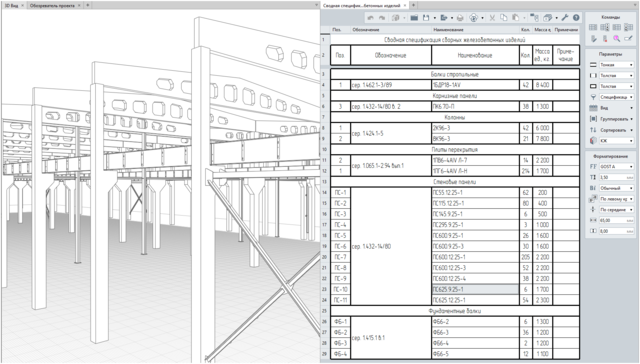The image size is (640, 364).
Task: Click the Paste clipboard toolbar icon
Action: tap(516, 18)
